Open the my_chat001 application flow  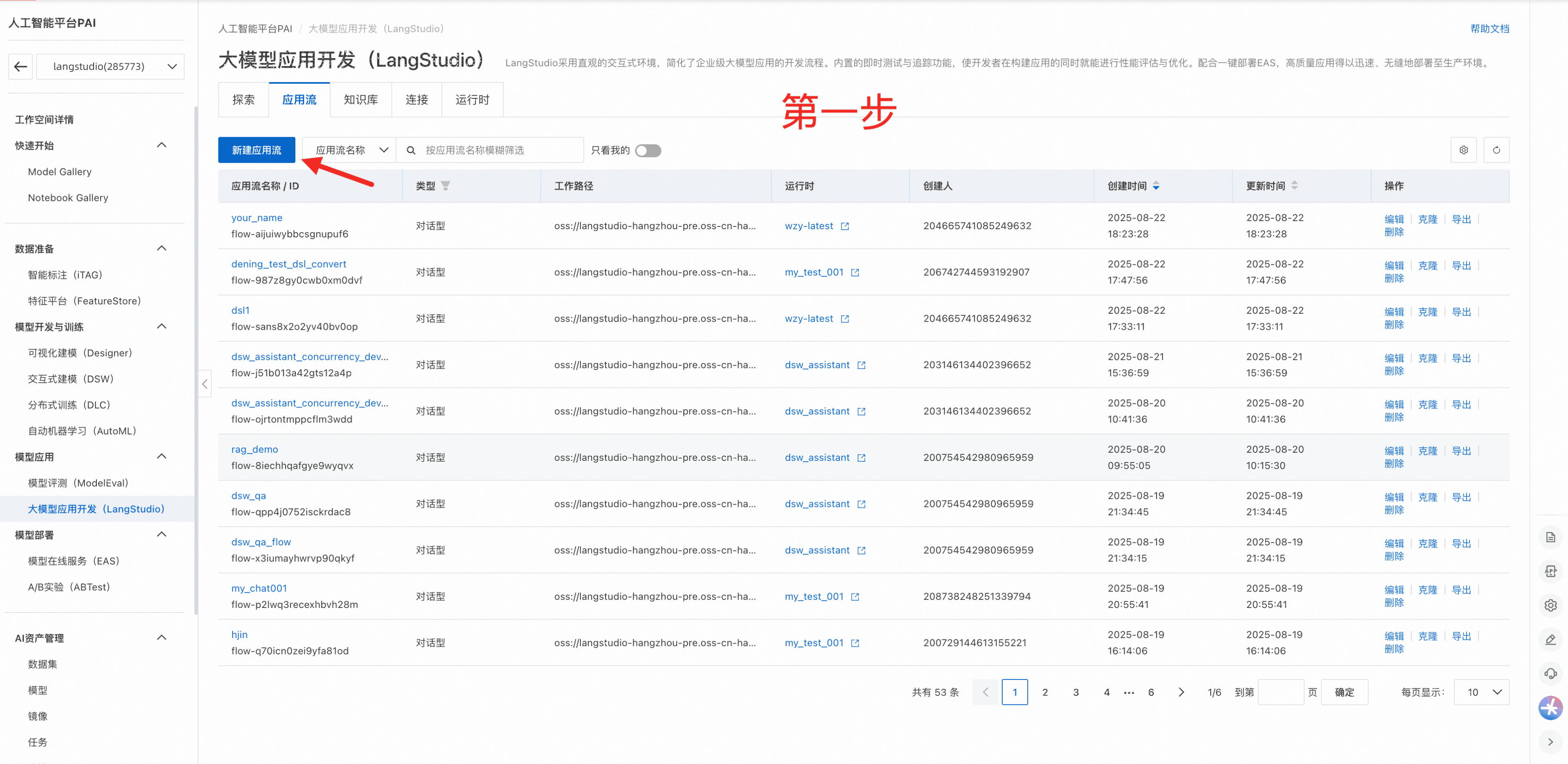click(259, 589)
